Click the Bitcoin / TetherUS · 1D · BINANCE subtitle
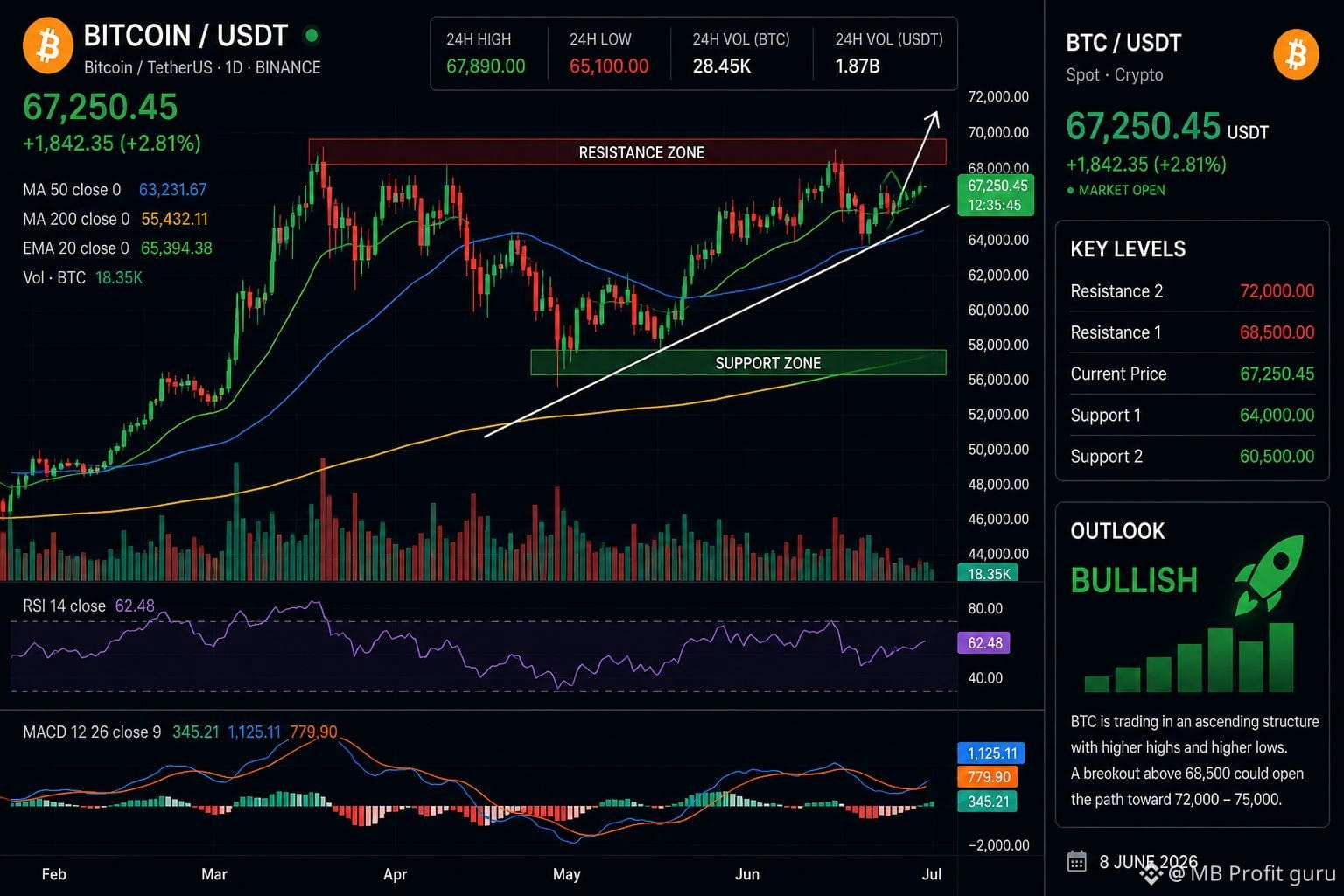This screenshot has height=896, width=1344. coord(202,67)
